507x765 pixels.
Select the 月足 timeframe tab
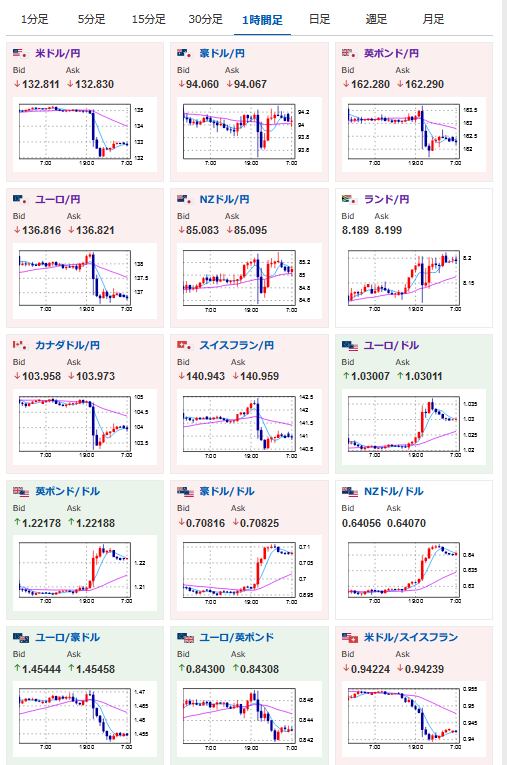point(433,20)
